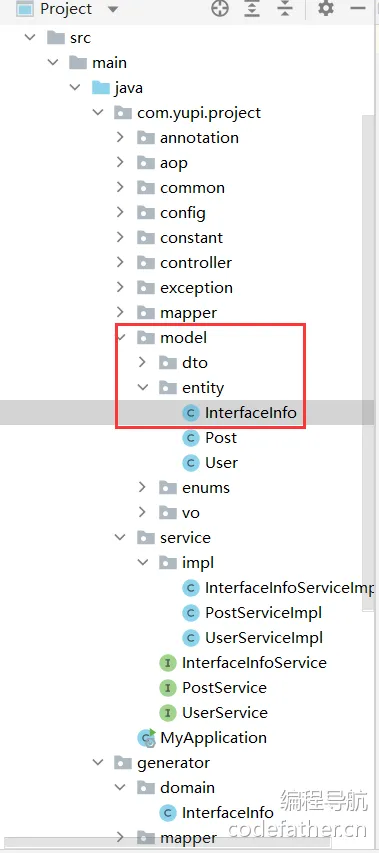Collapse the impl package chevron
Viewport: 379px width, 853px height.
[x=142, y=563]
